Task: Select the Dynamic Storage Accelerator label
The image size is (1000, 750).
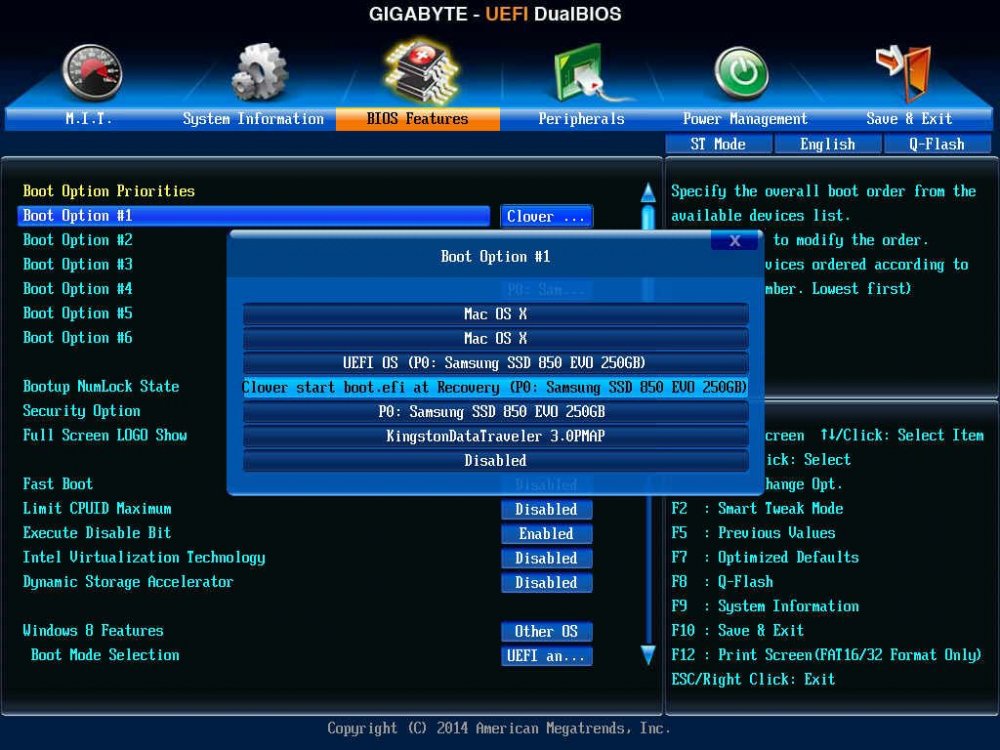Action: point(128,582)
